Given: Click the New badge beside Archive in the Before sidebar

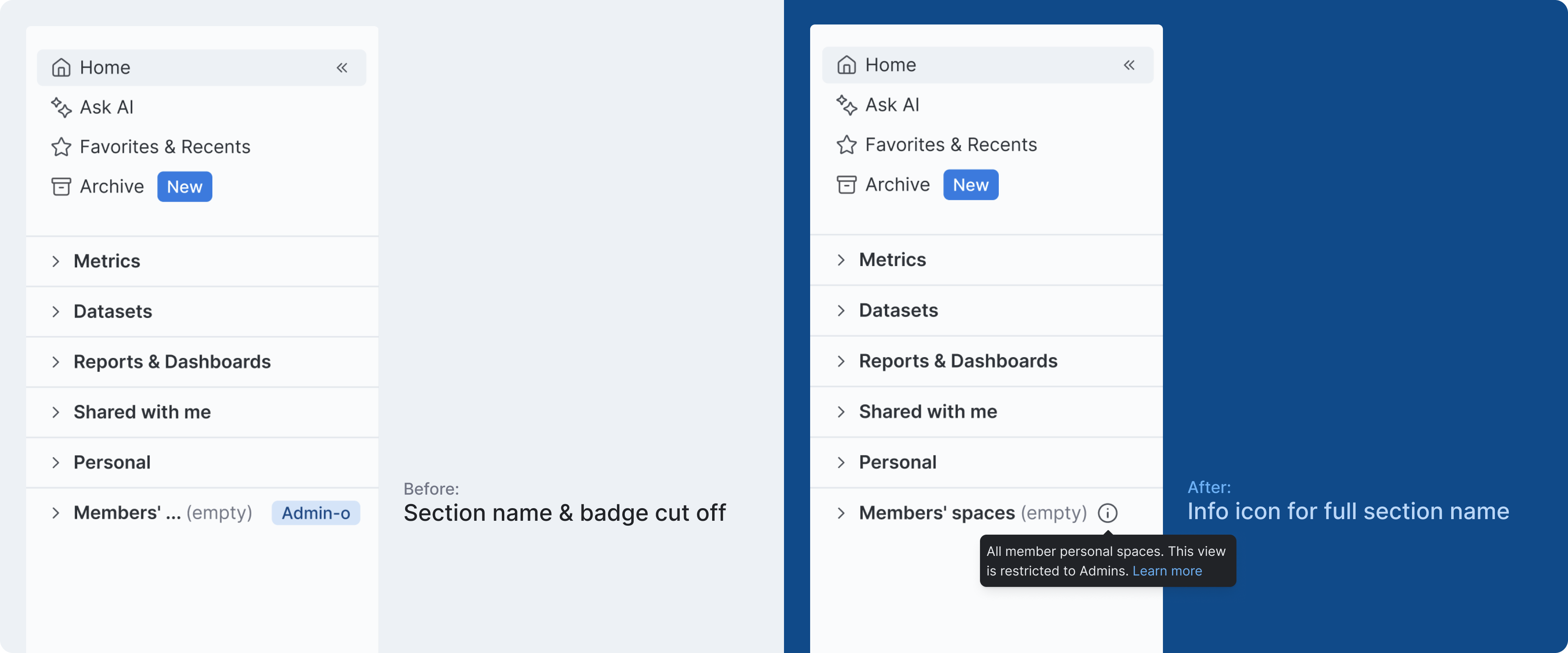Looking at the screenshot, I should [185, 187].
